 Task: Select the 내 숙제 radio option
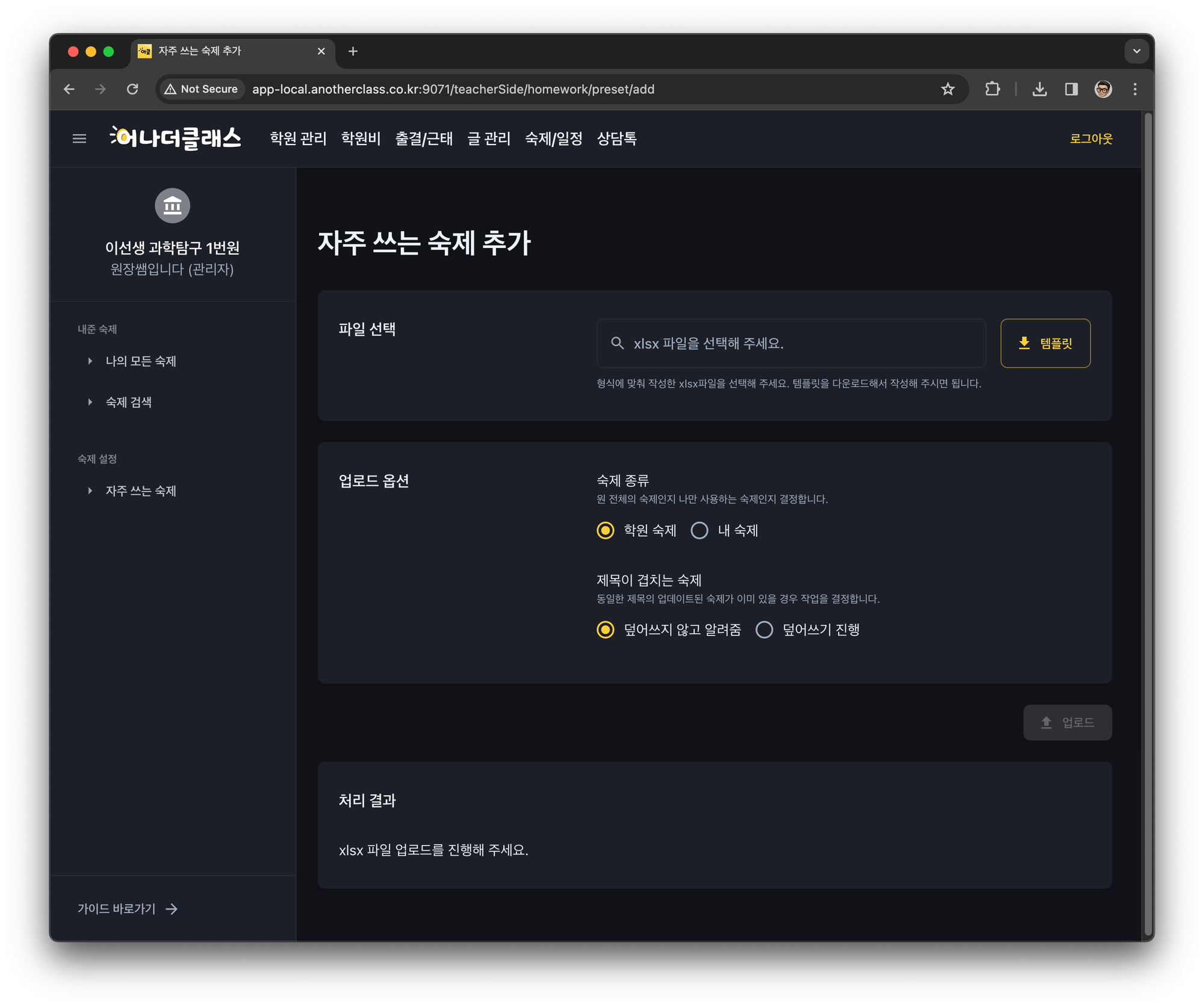tap(700, 530)
